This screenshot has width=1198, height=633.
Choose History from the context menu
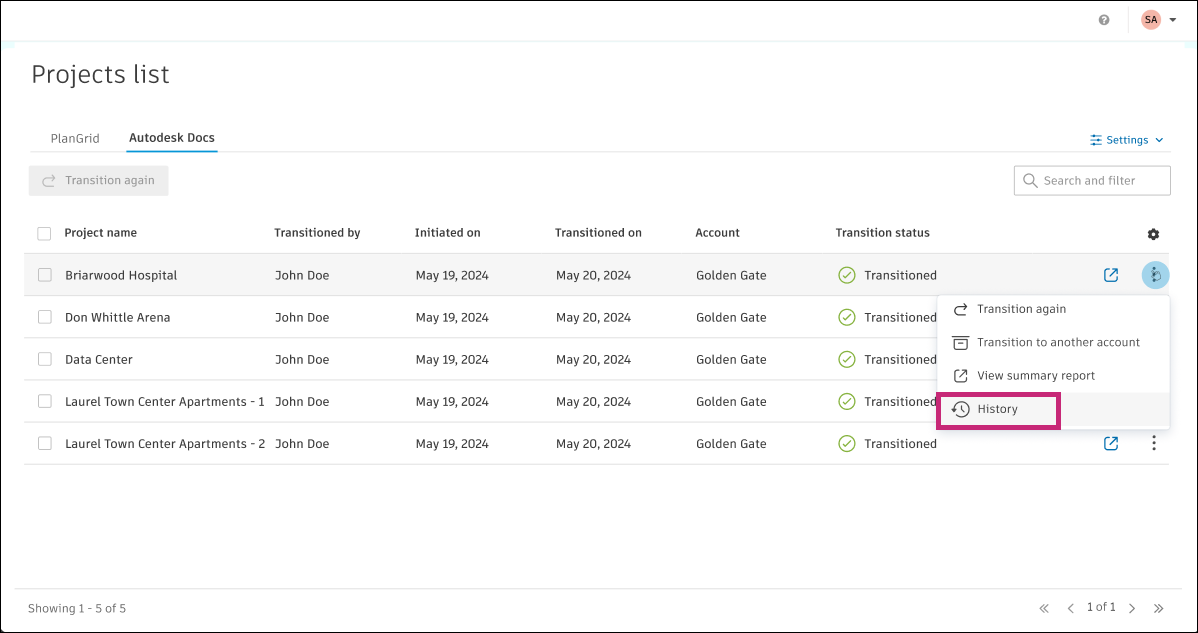[997, 409]
